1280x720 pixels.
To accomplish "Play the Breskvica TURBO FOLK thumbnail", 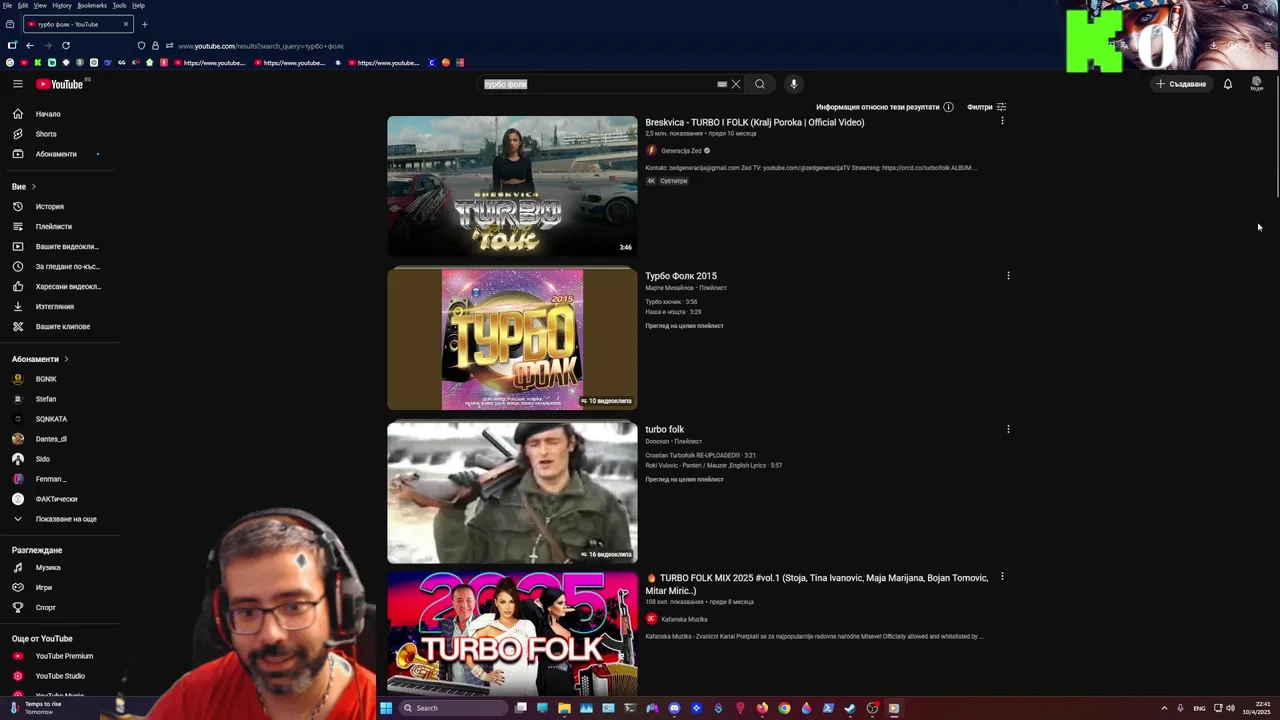I will [x=512, y=186].
